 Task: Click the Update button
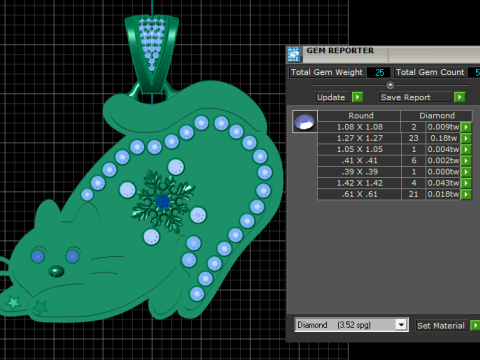click(x=333, y=97)
